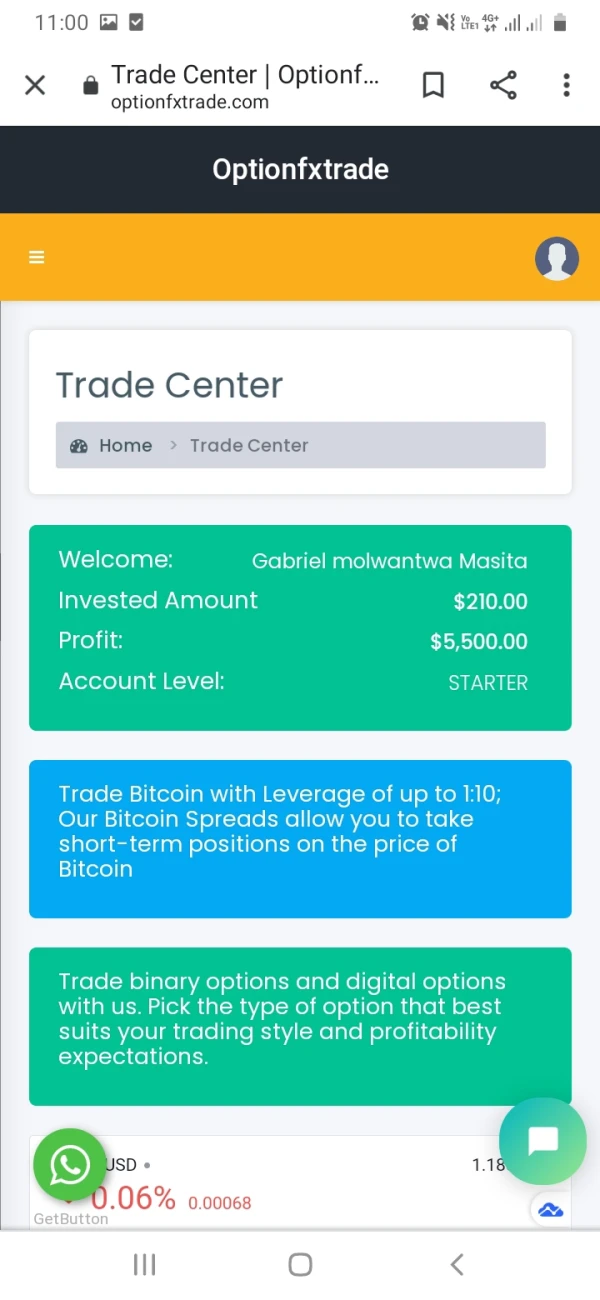The width and height of the screenshot is (600, 1300).
Task: Tap the optionfxtrade.com address bar URL
Action: 190,102
